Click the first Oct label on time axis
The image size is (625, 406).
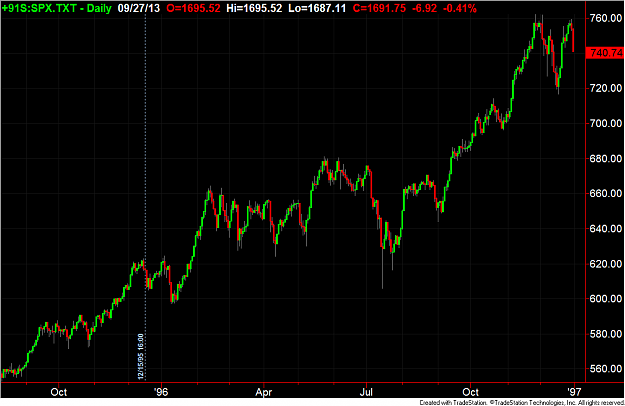pos(59,392)
